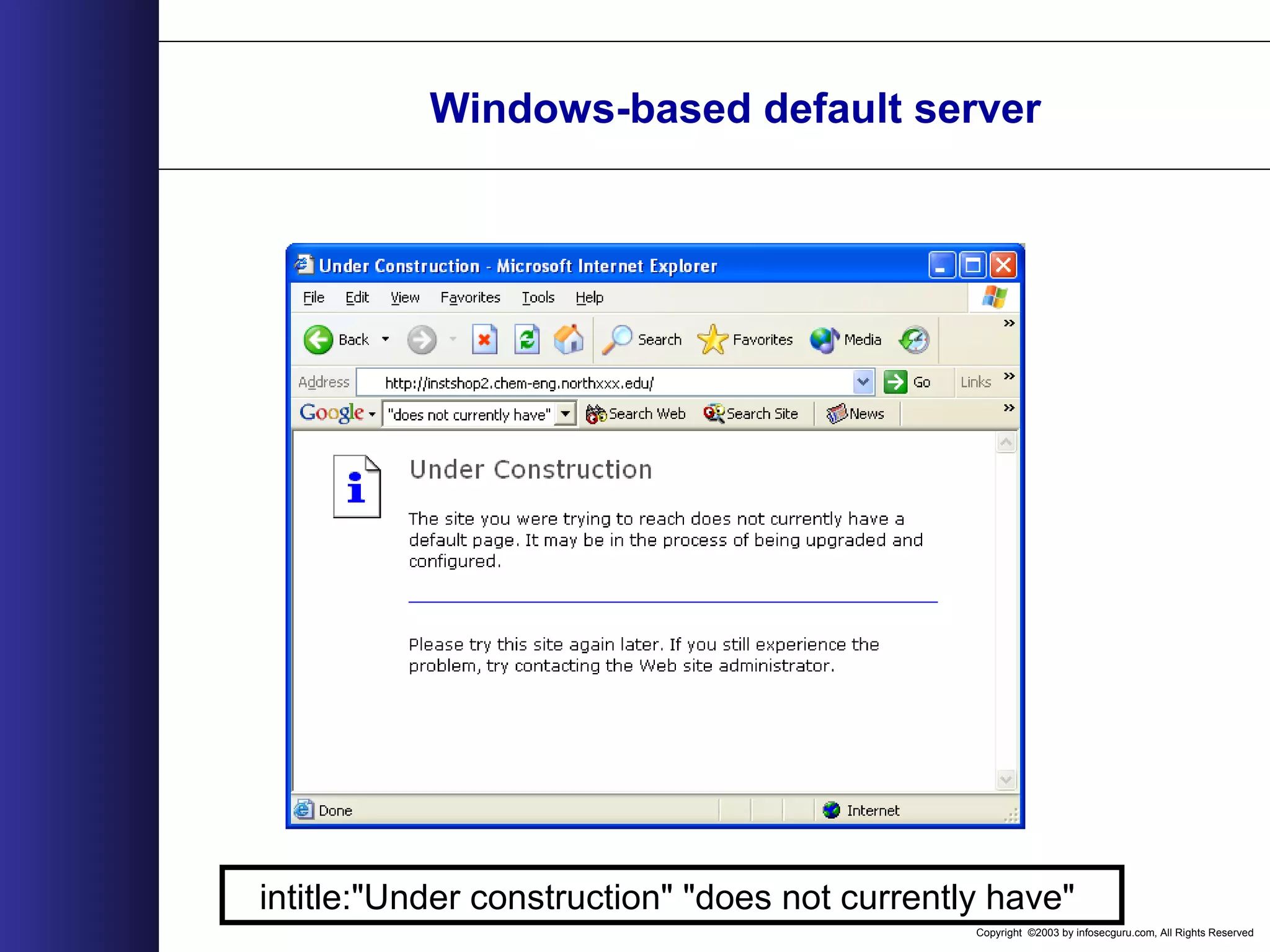The height and width of the screenshot is (952, 1270).
Task: Click the green Back arrow icon
Action: pyautogui.click(x=318, y=340)
